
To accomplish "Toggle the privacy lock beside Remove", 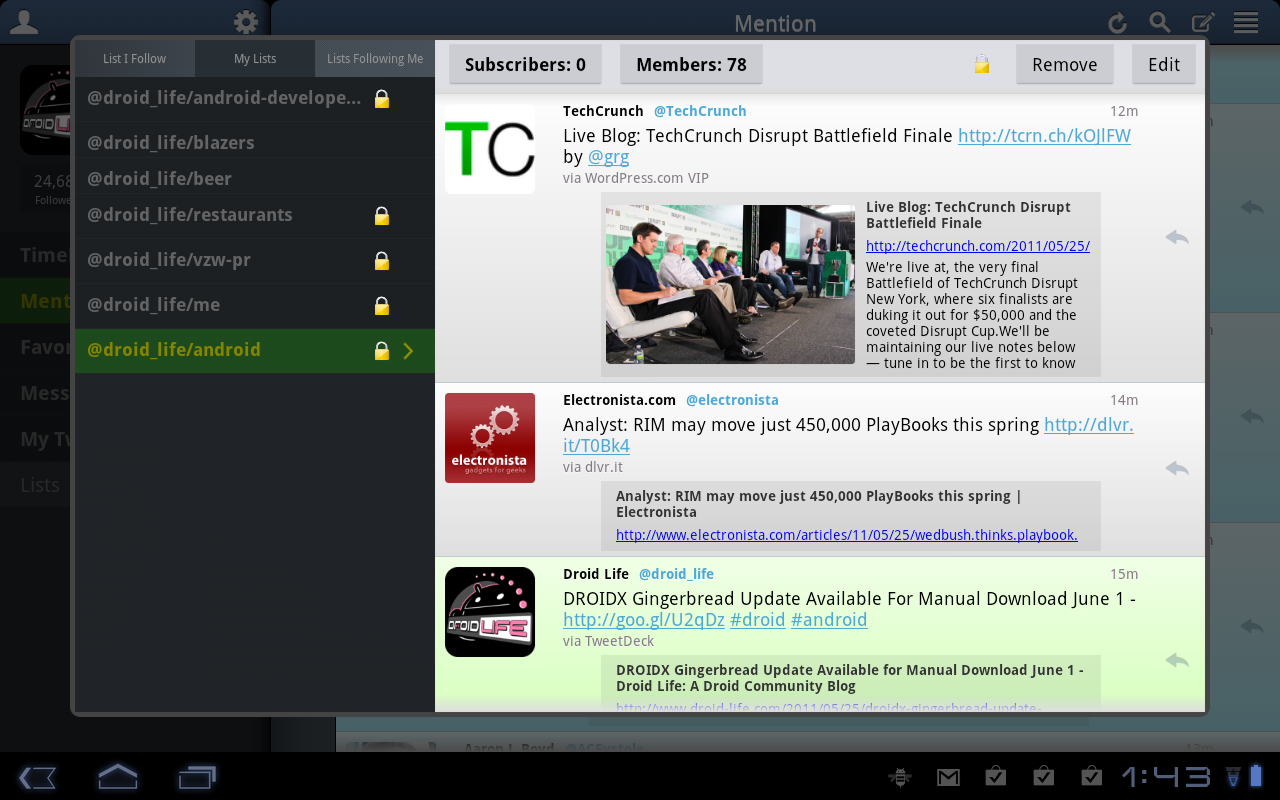I will [982, 65].
